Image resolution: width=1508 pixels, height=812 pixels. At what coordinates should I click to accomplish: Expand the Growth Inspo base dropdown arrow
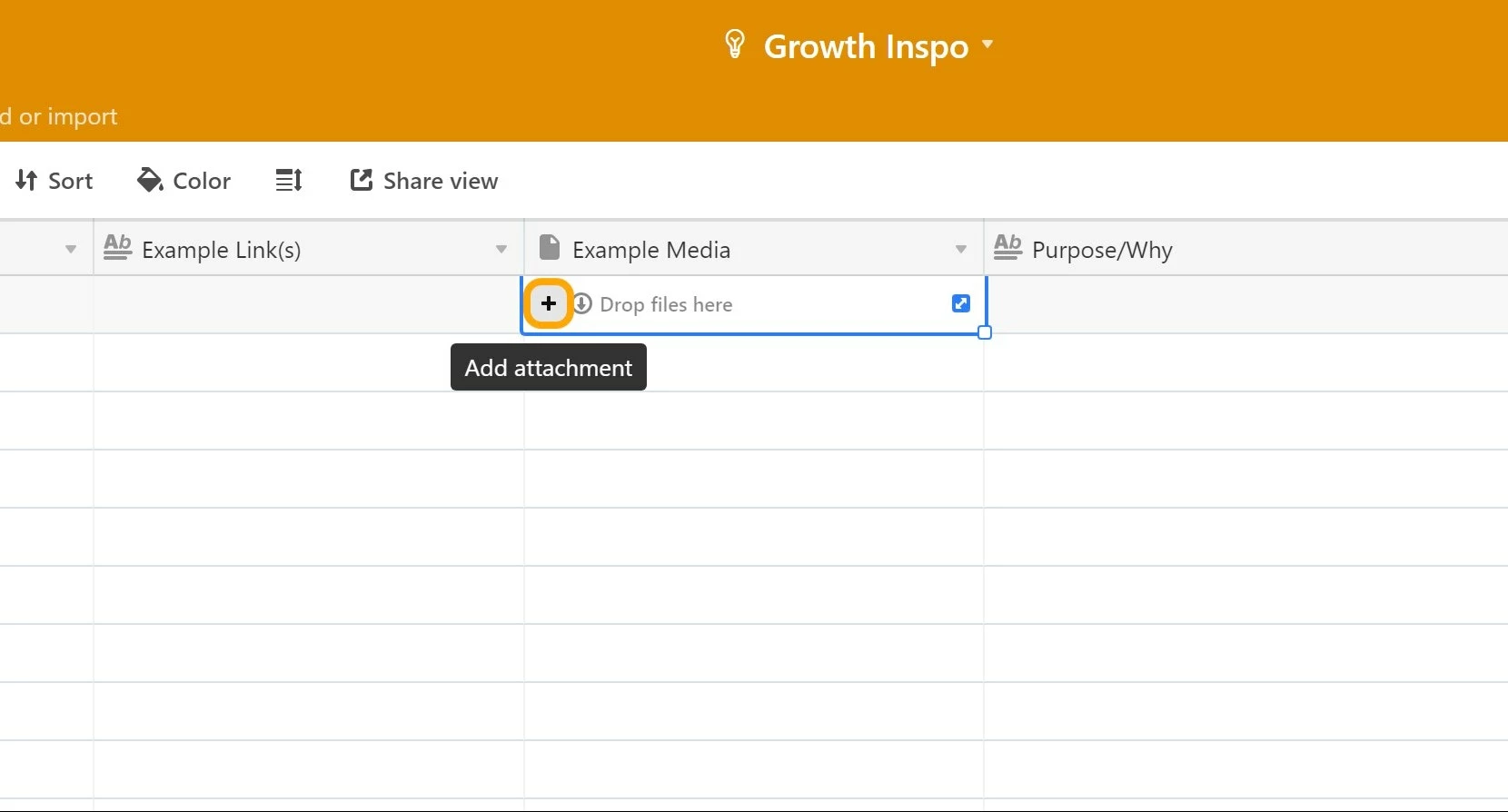point(987,44)
